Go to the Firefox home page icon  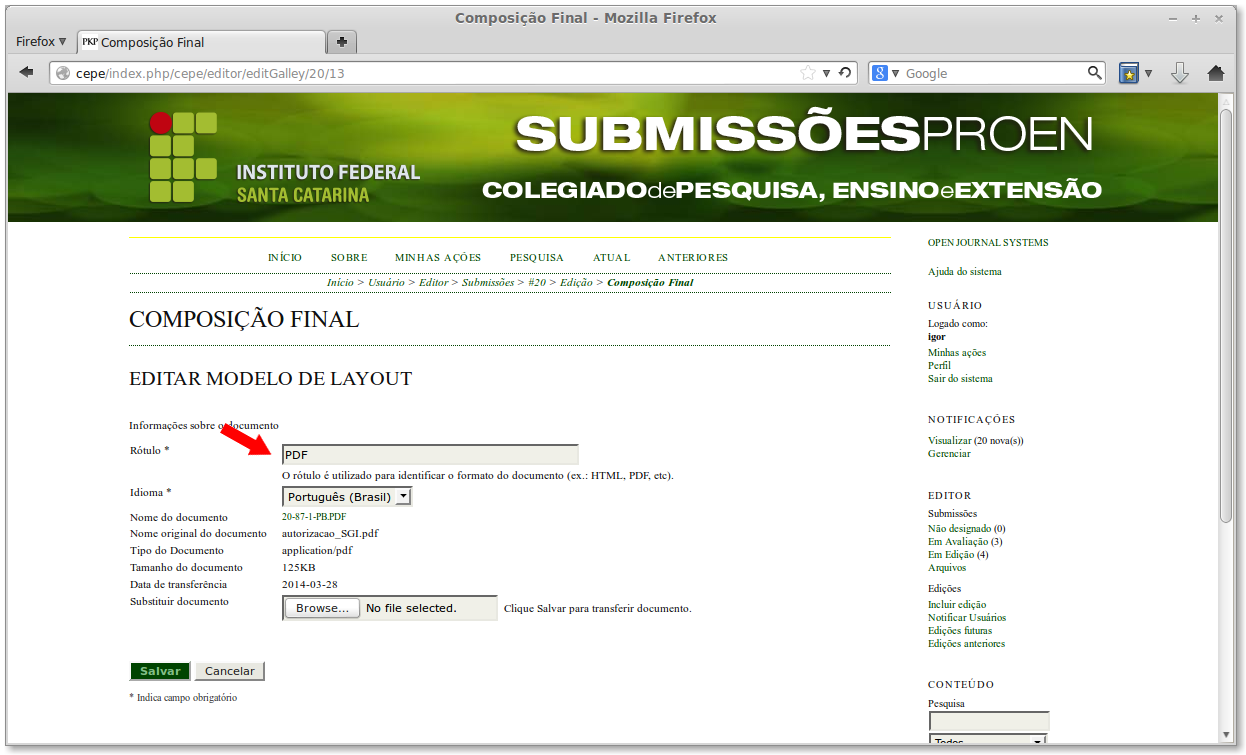(1216, 73)
